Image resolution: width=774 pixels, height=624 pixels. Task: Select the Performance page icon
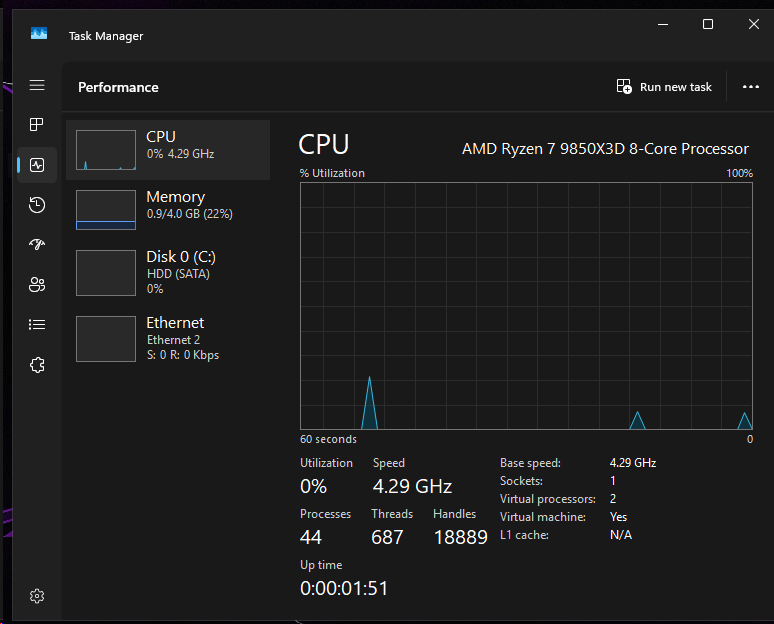(x=37, y=165)
